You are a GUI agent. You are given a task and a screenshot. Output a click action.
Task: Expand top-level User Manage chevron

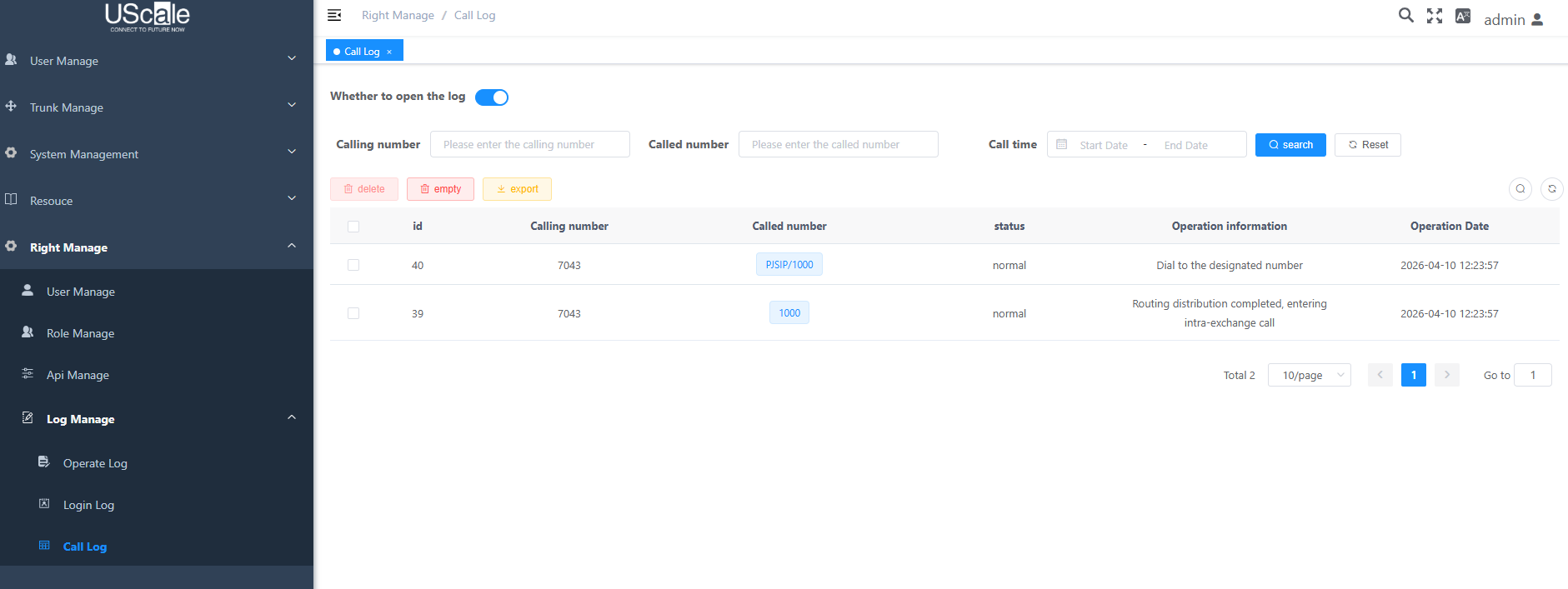coord(292,58)
